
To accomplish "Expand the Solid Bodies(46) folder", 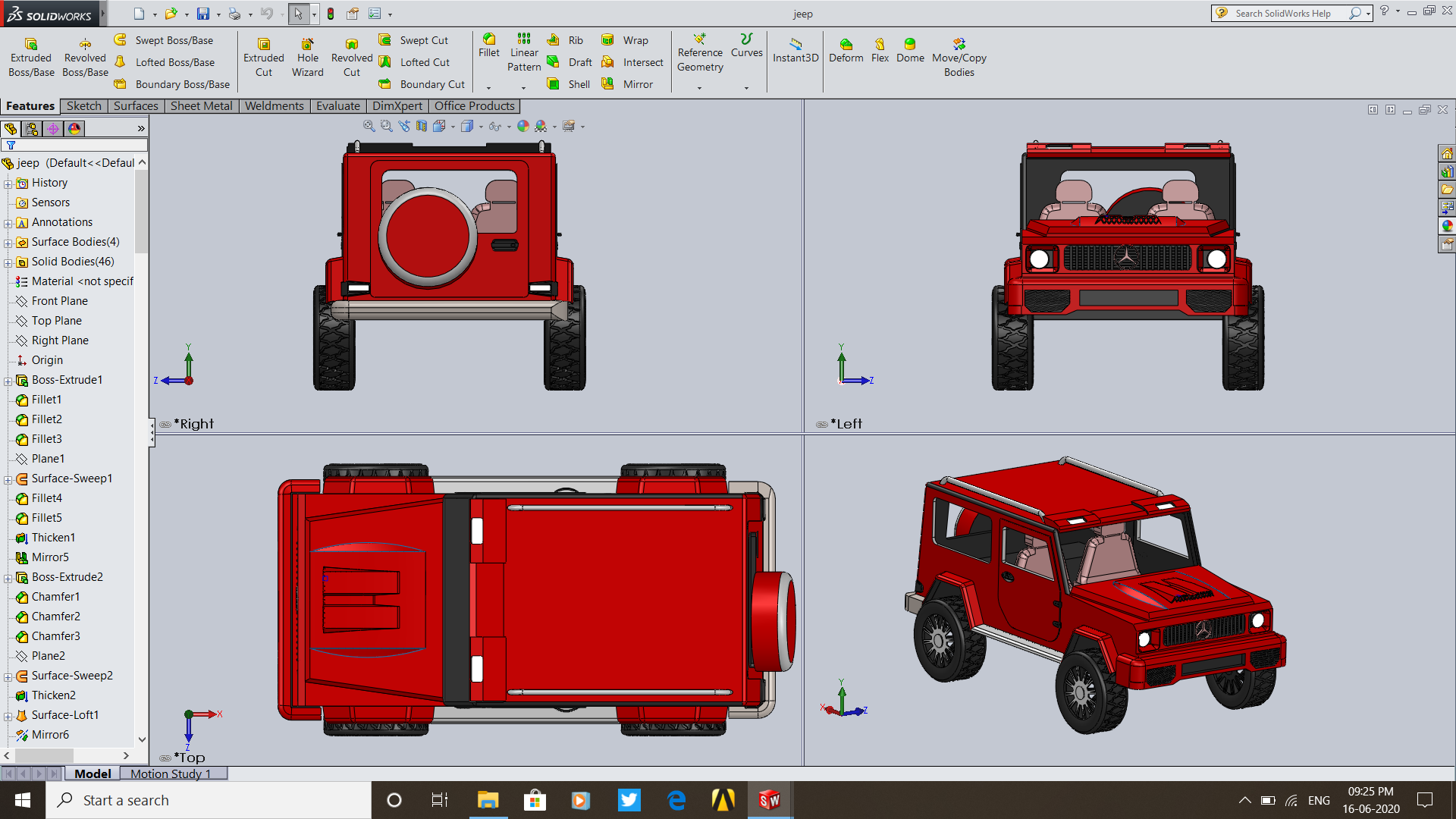I will click(x=8, y=262).
